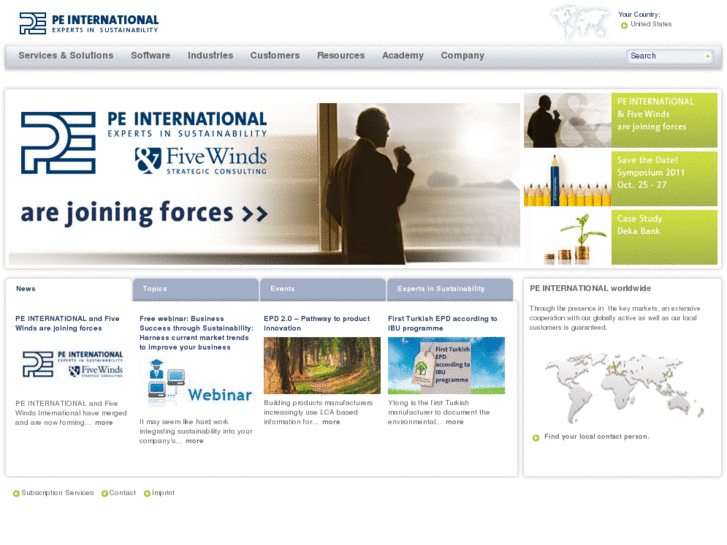Open Subscription Services footer link
This screenshot has width=727, height=545.
tap(57, 493)
